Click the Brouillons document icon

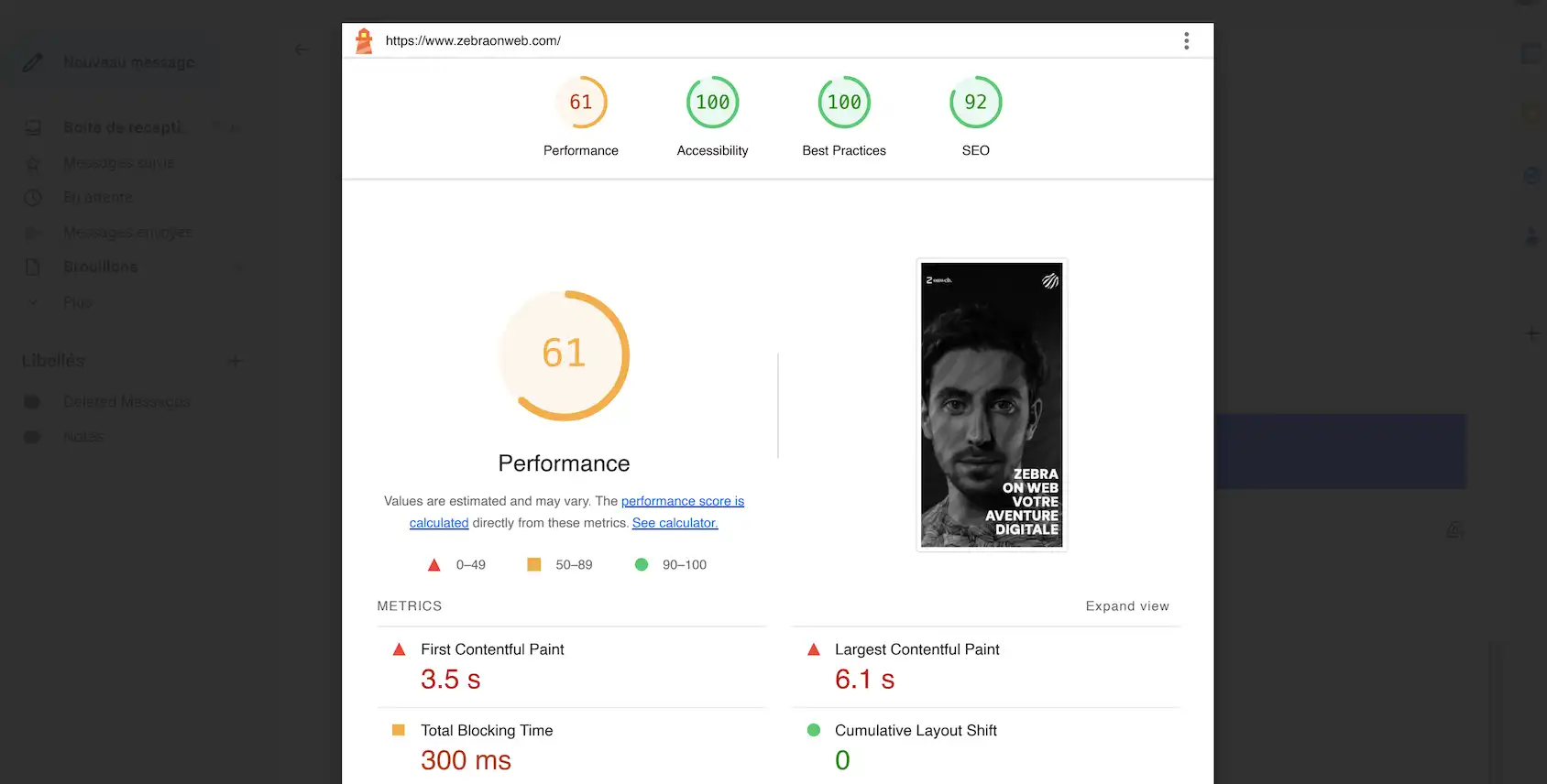33,267
